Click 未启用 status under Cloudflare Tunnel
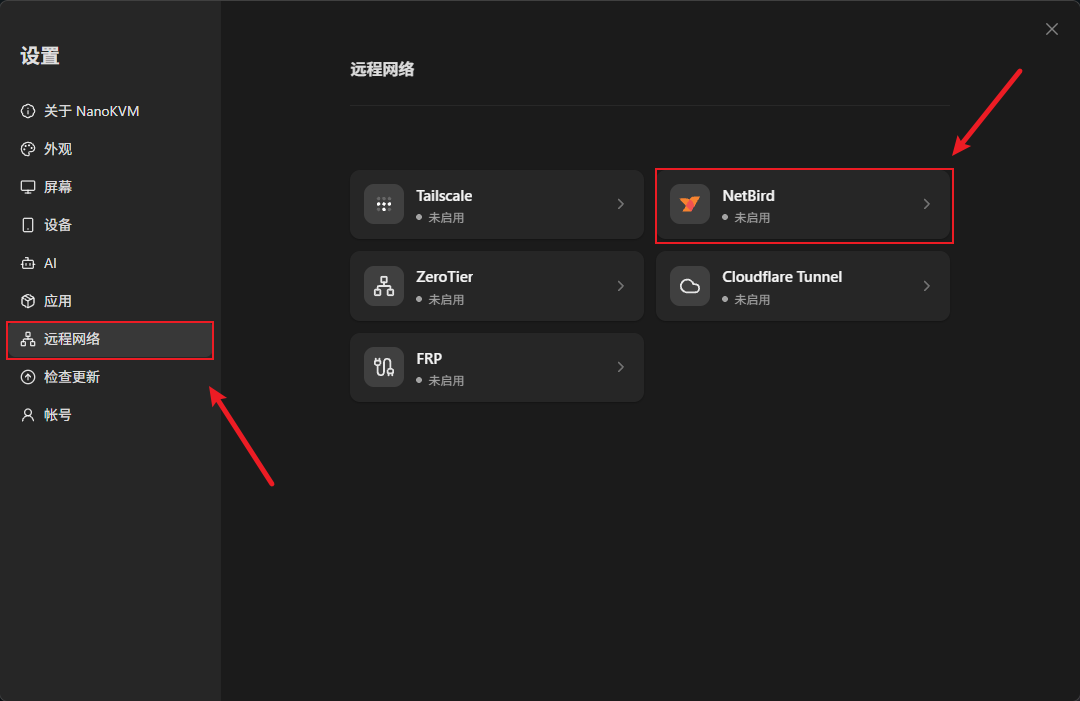Viewport: 1080px width, 701px height. [x=751, y=300]
